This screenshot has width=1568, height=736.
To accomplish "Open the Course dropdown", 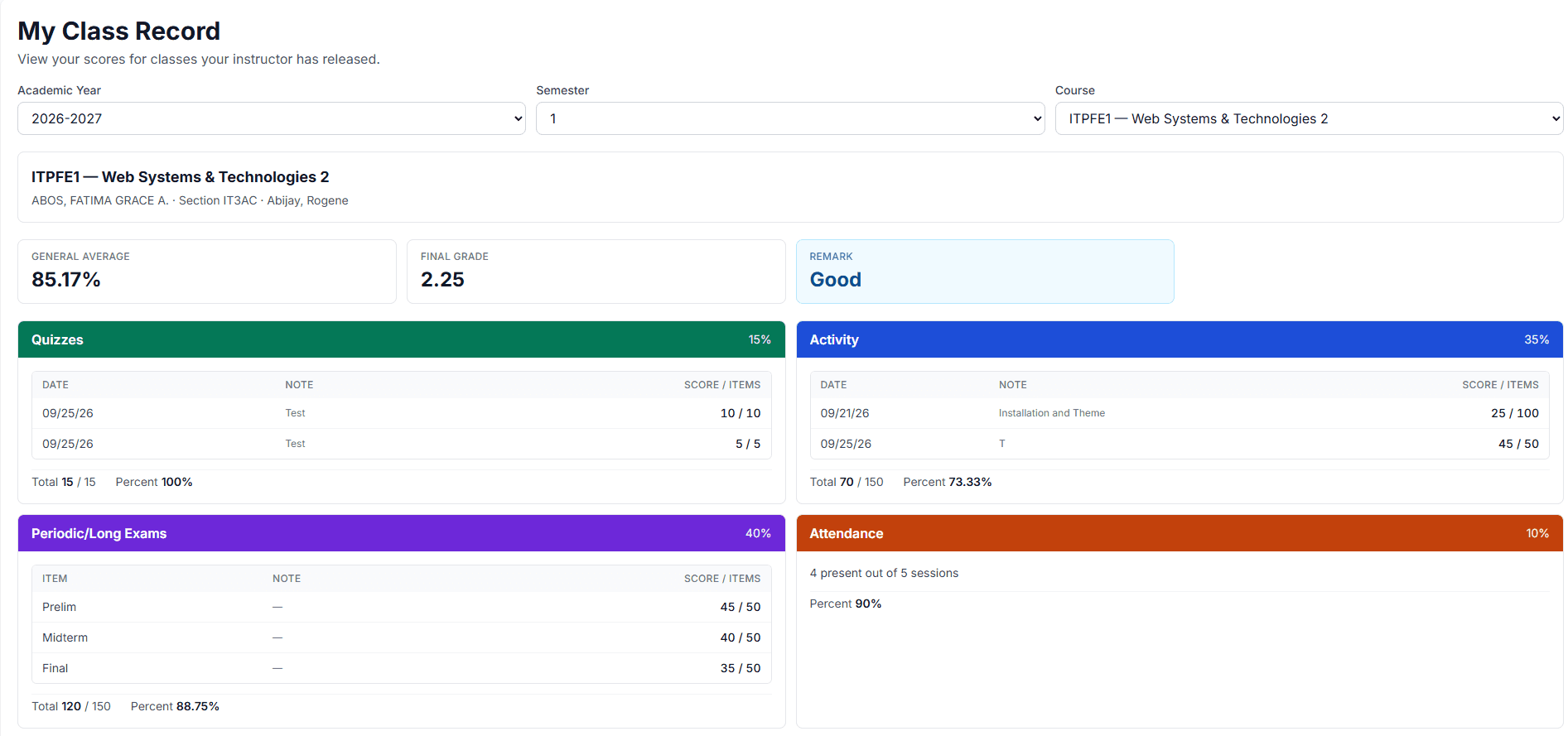I will pyautogui.click(x=1309, y=118).
